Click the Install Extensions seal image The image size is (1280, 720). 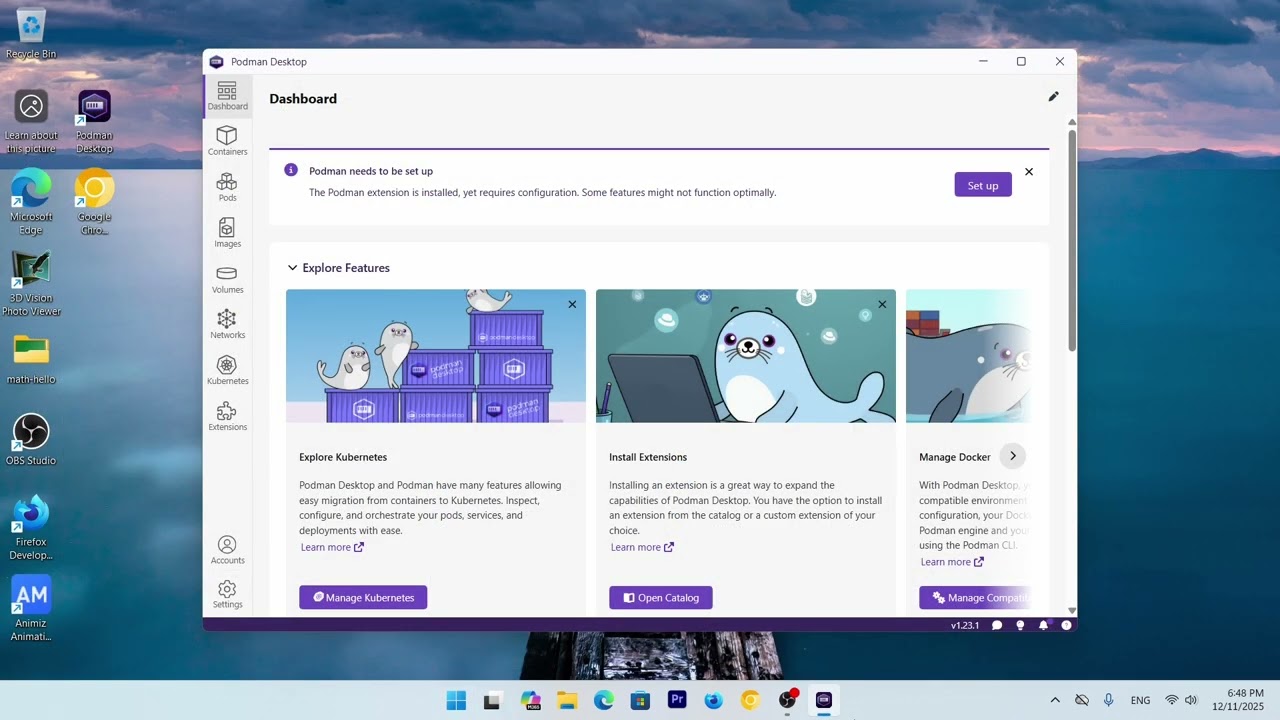746,356
